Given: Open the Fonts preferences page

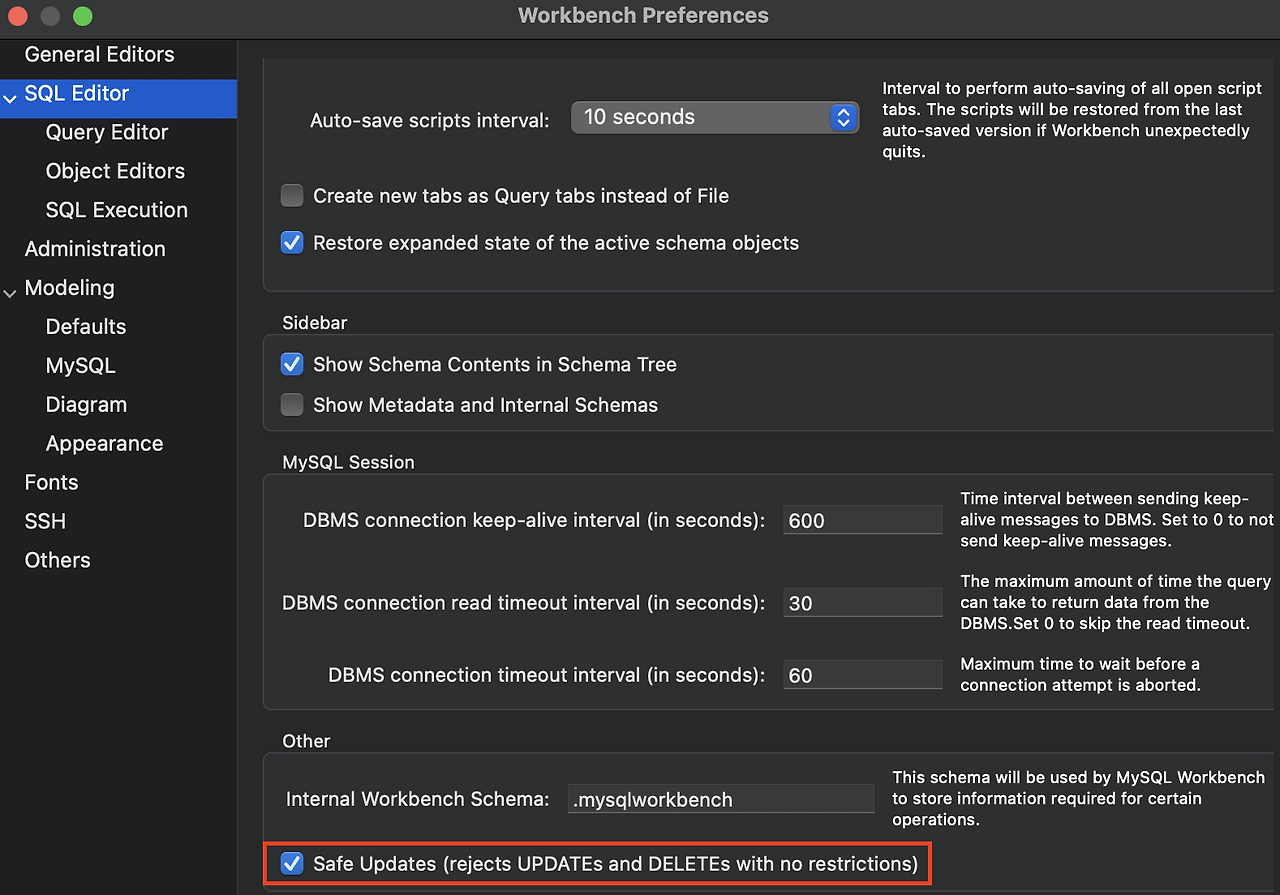Looking at the screenshot, I should (51, 482).
